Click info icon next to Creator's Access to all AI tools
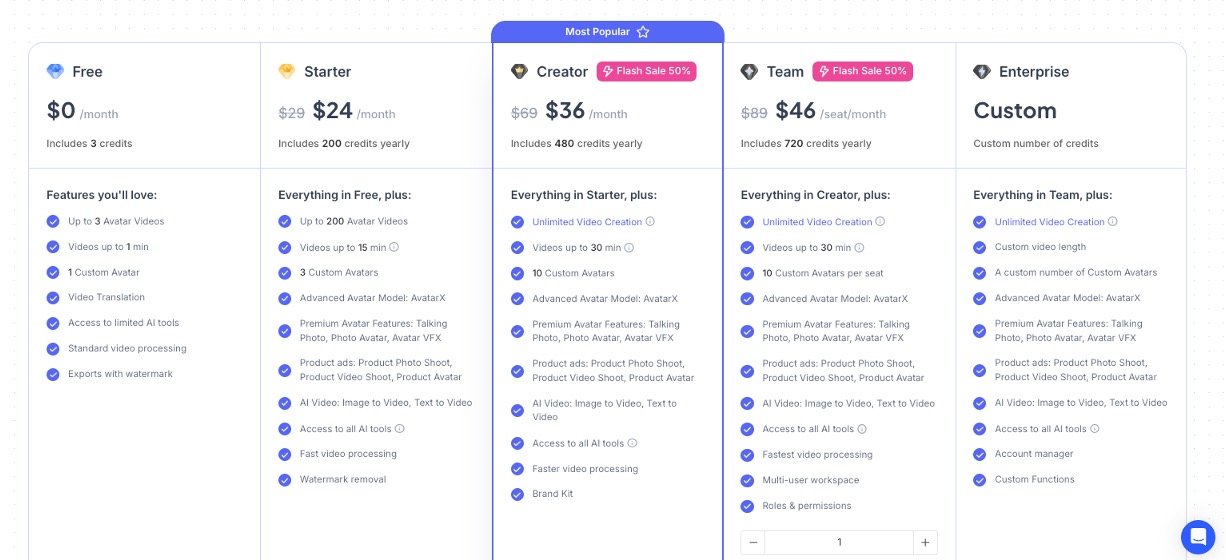1226x560 pixels. [x=632, y=443]
